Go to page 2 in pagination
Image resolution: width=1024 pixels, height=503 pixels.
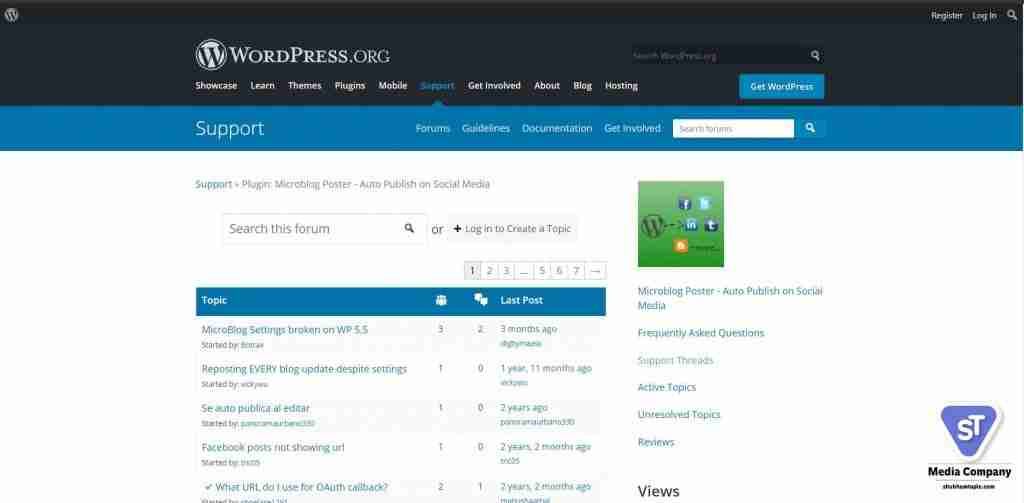(x=489, y=270)
